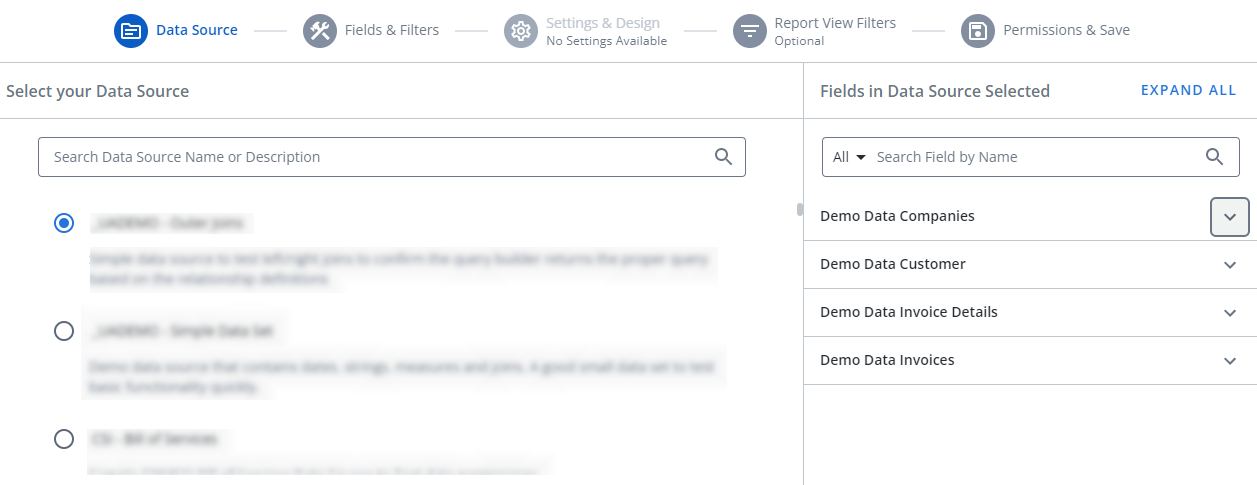Expand the Demo Data Invoices chevron

point(1229,361)
